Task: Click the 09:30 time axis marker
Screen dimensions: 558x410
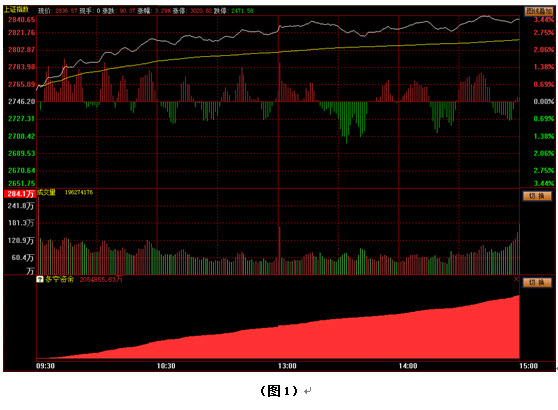Action: tap(46, 366)
